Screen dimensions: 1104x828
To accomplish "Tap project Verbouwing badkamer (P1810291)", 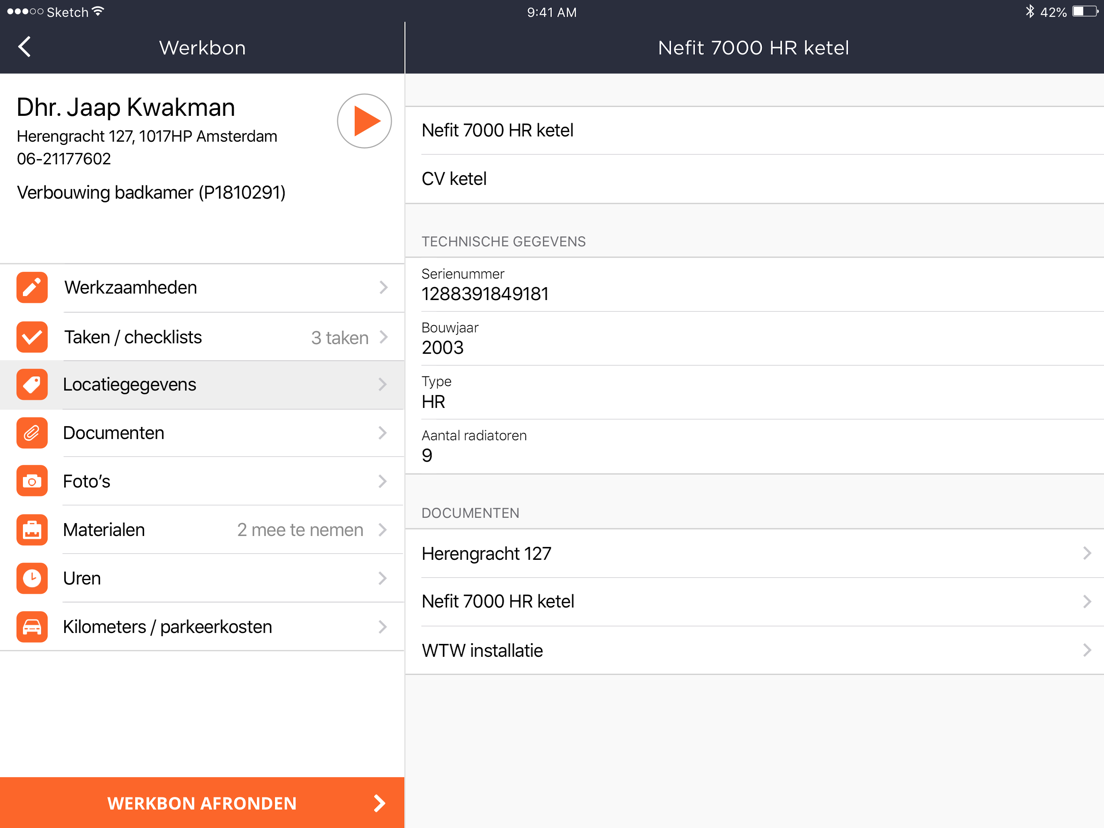I will [151, 193].
